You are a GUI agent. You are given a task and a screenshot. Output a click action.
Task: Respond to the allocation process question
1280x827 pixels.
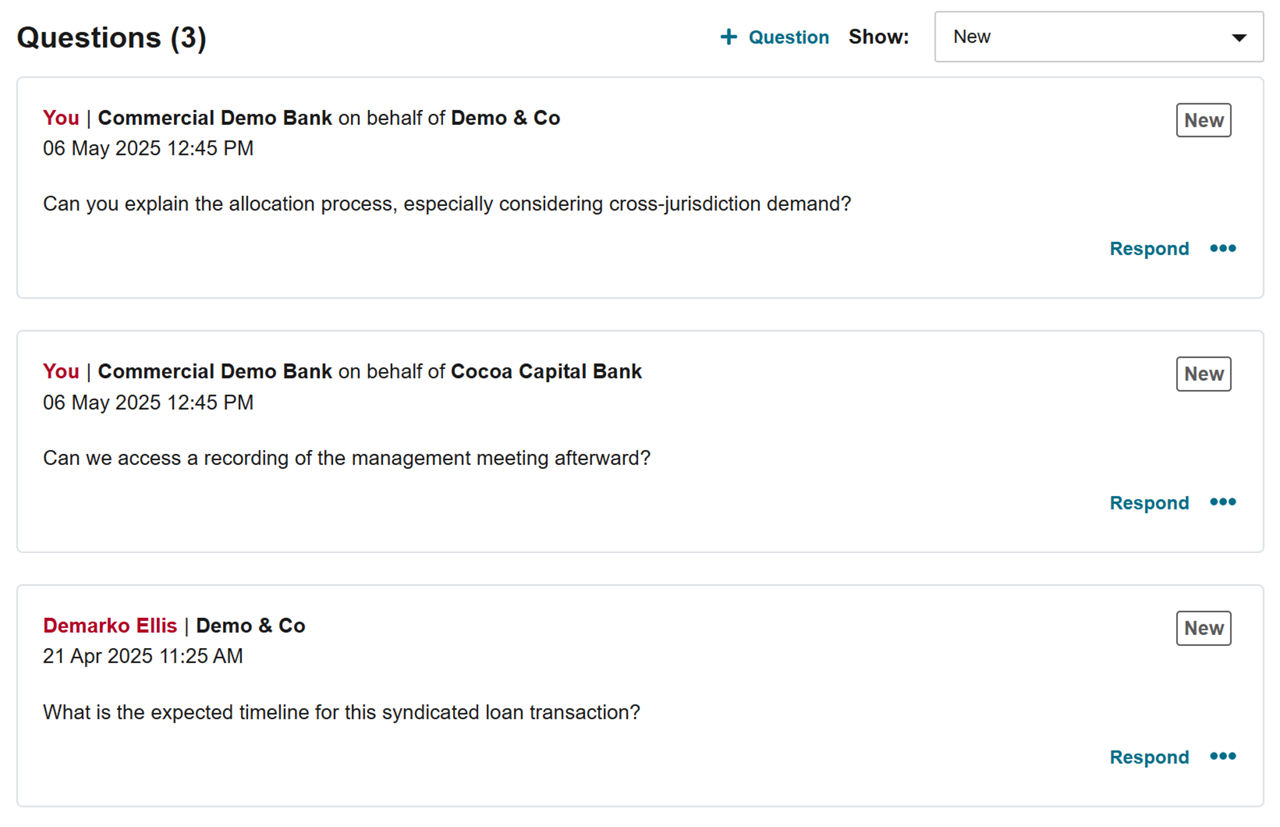click(1149, 249)
